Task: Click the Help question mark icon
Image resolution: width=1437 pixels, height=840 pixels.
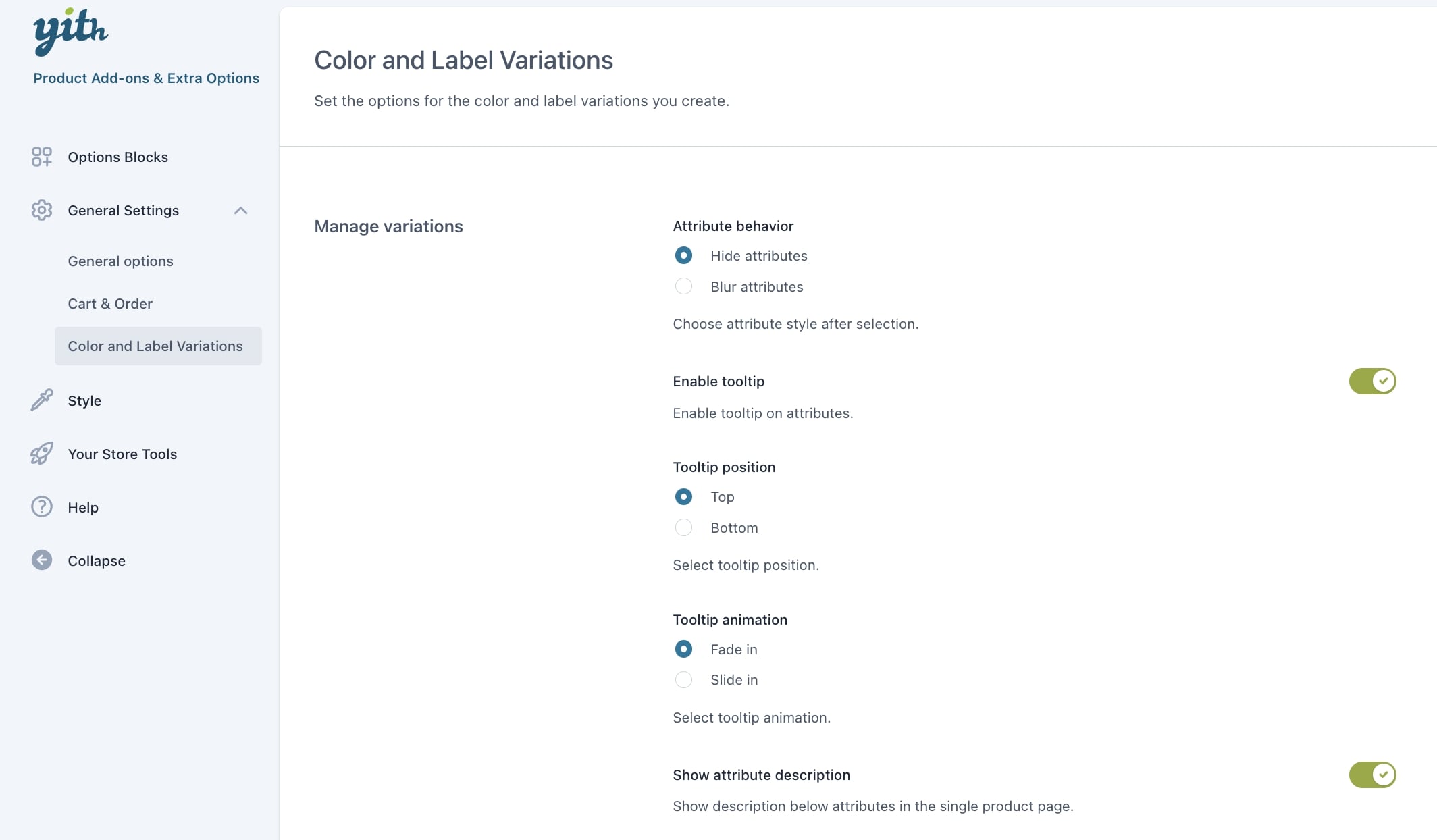Action: tap(42, 506)
